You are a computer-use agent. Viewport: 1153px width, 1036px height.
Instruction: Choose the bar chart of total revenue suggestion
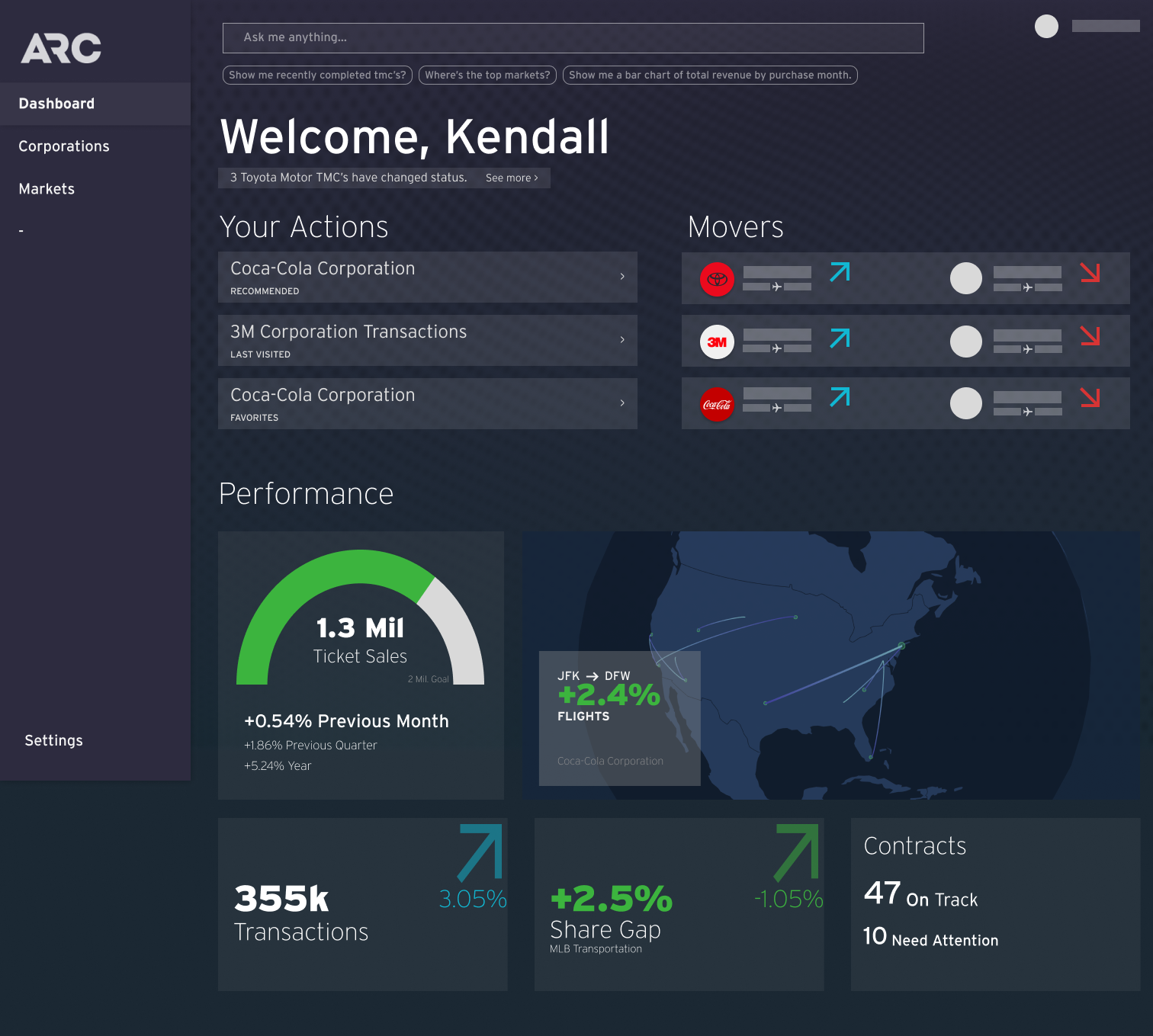[x=710, y=75]
